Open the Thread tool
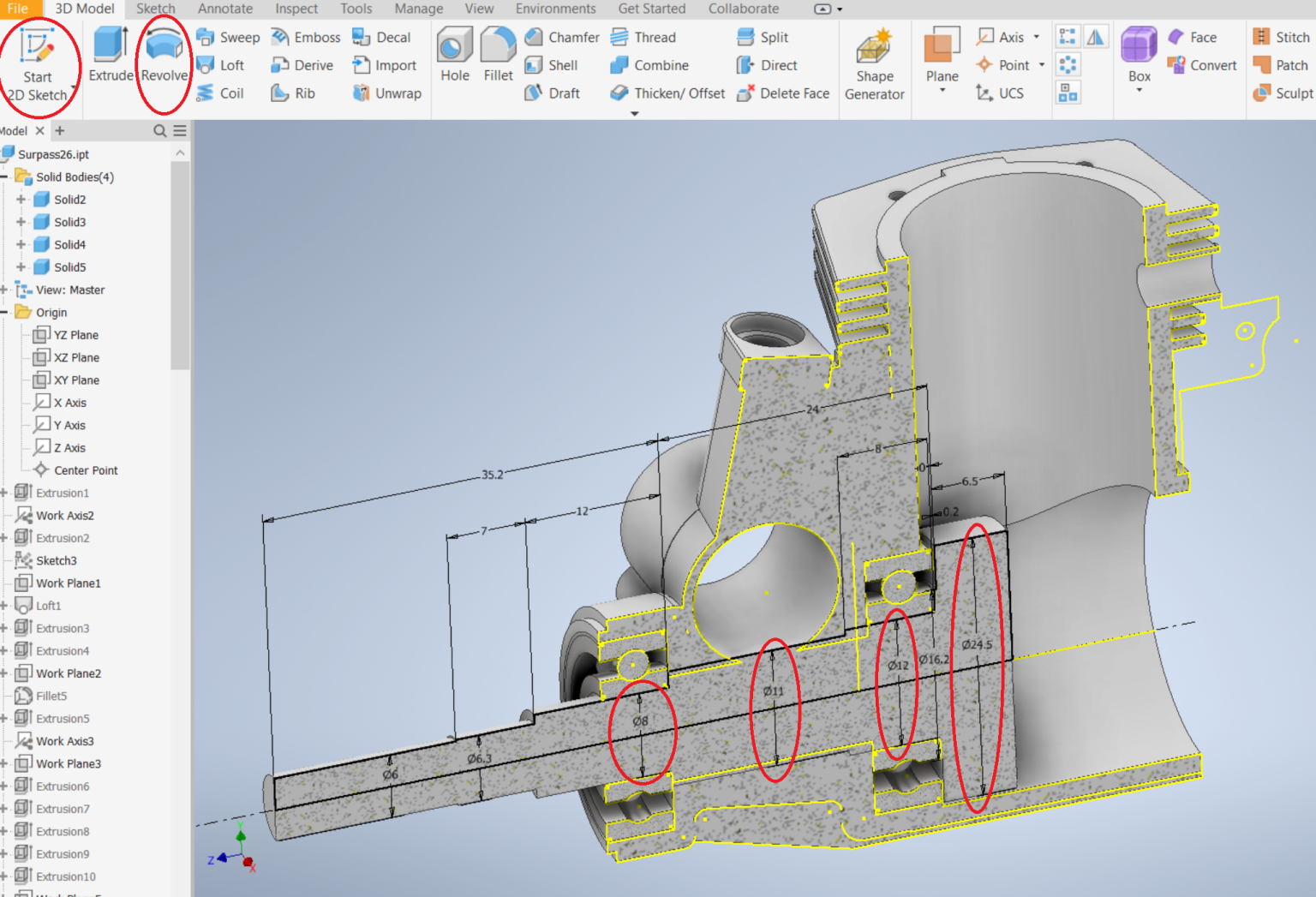 coord(641,37)
